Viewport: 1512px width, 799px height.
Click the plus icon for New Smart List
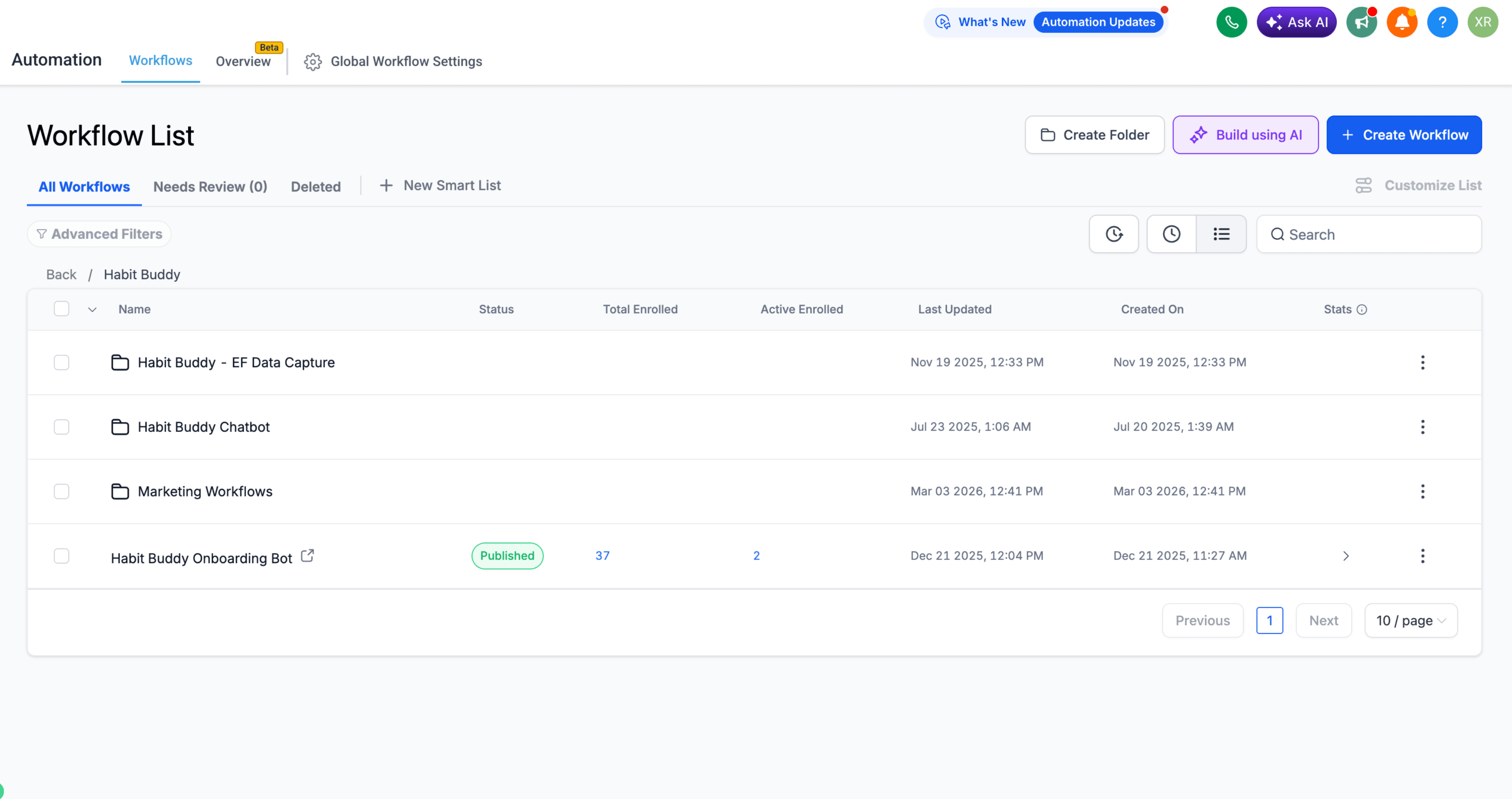coord(386,185)
